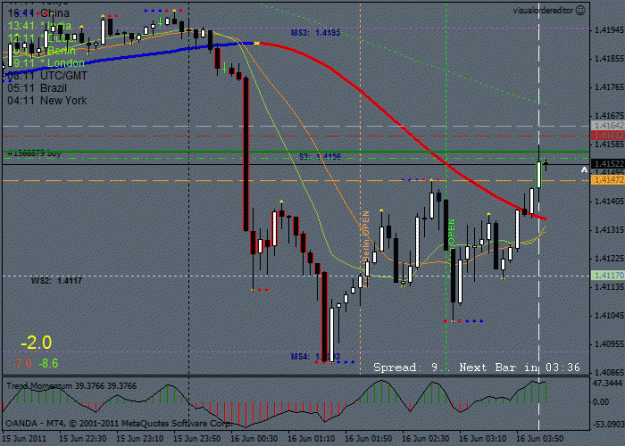Click the S2: 1.4156 pivot label
The width and height of the screenshot is (625, 446).
click(320, 157)
